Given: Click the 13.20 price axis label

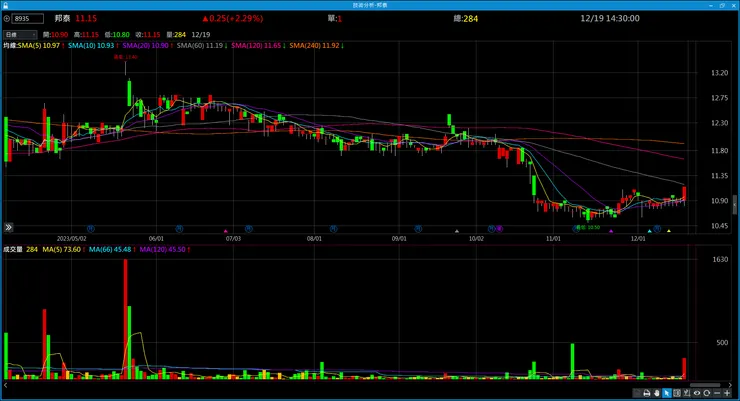Looking at the screenshot, I should click(x=719, y=73).
